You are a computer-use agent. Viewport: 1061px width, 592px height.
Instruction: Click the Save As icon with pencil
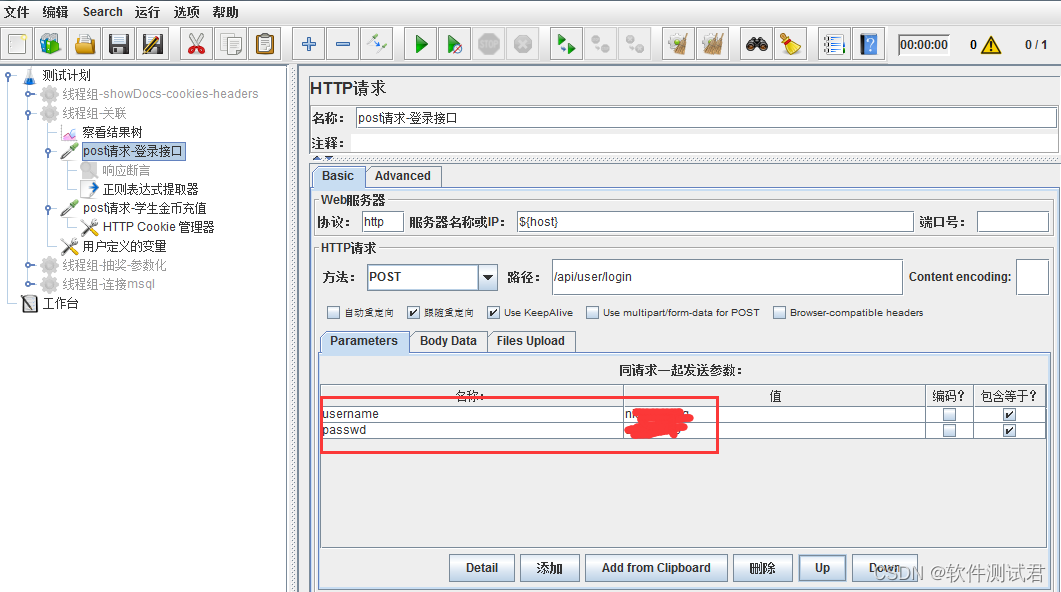[x=153, y=45]
